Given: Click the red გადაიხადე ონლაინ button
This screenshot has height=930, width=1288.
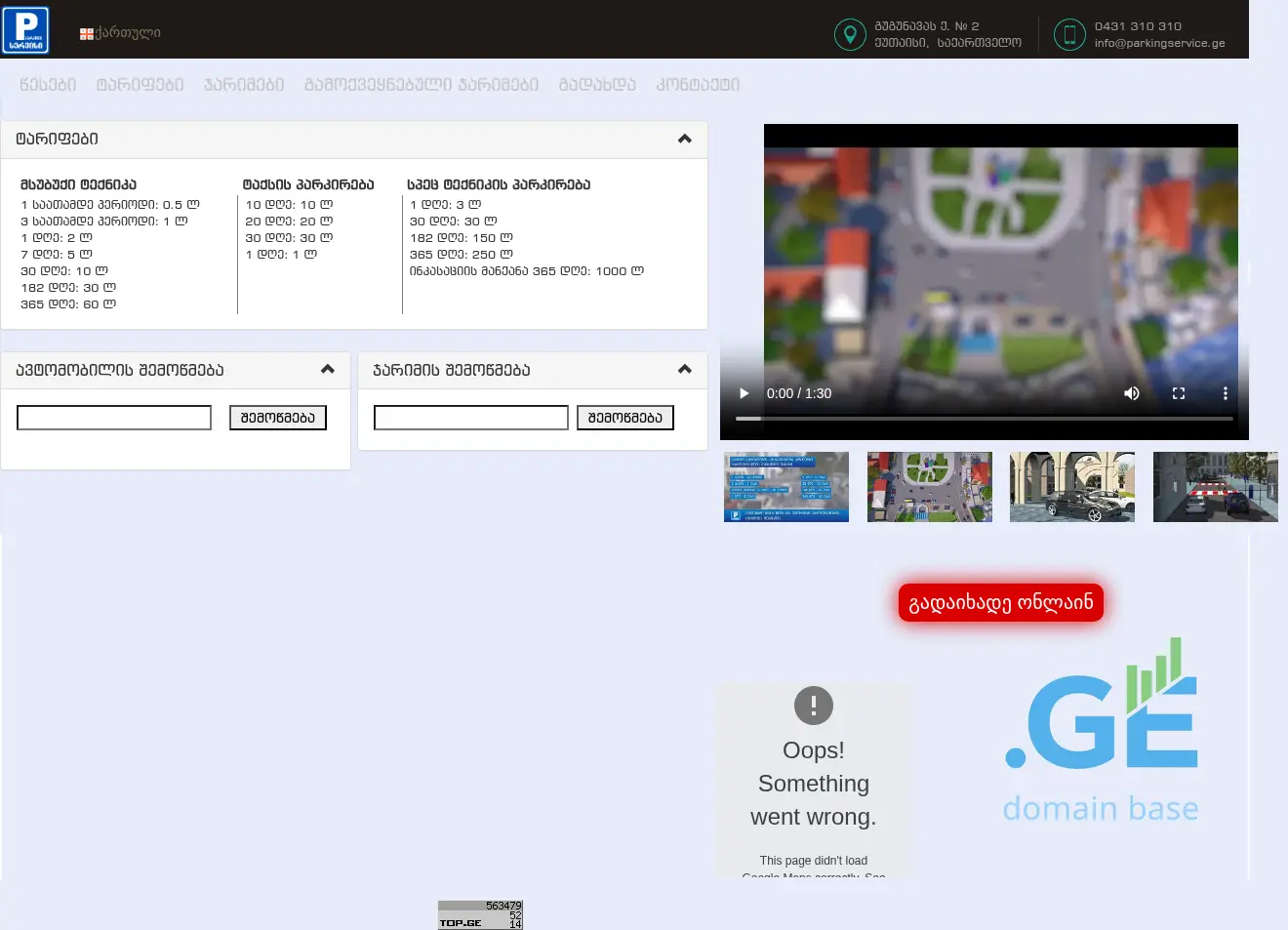Looking at the screenshot, I should pos(1000,602).
